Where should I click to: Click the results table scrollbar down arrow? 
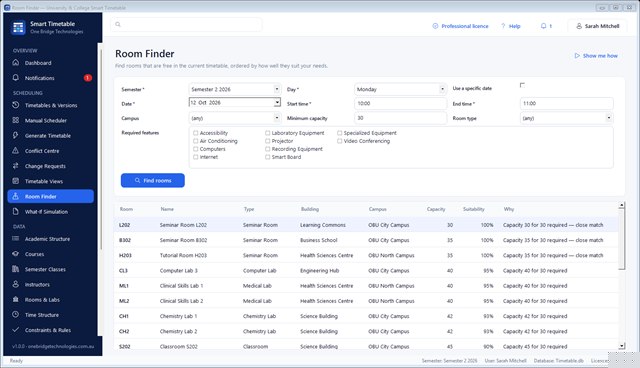click(621, 346)
